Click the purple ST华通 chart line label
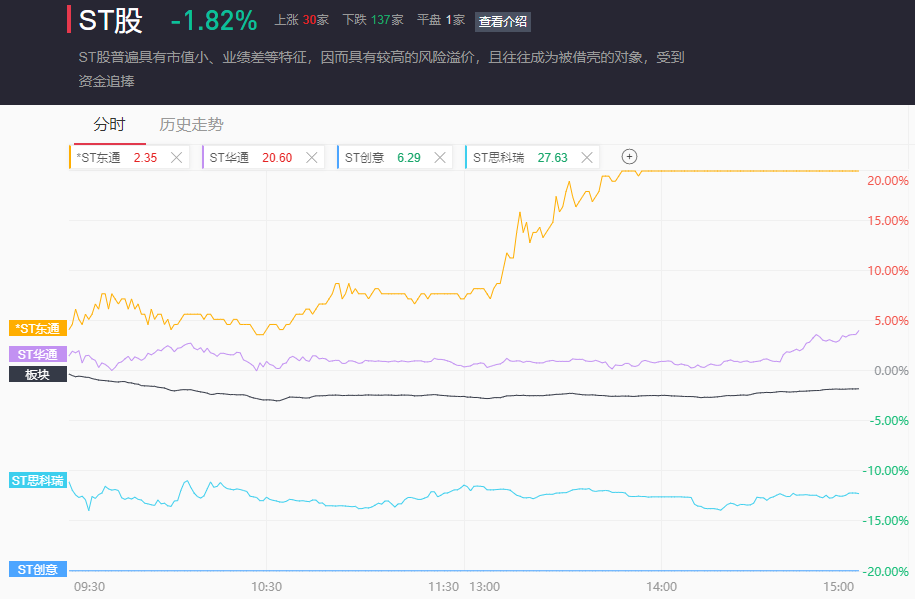 (37, 354)
